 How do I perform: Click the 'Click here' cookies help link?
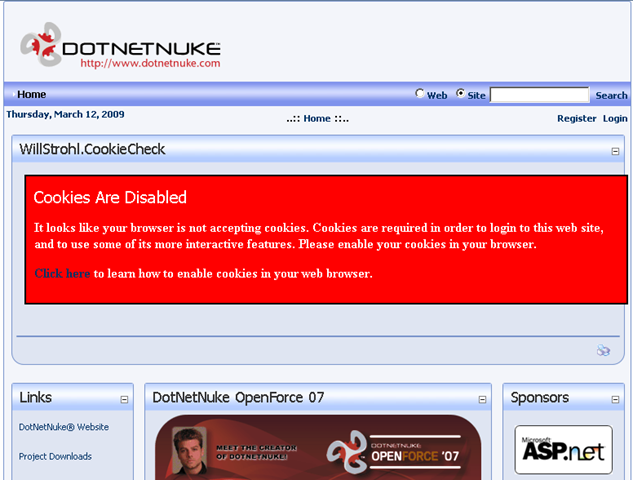point(62,273)
